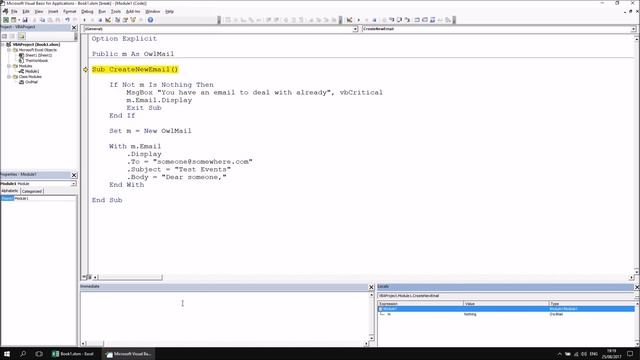Image resolution: width=640 pixels, height=360 pixels.
Task: Select the m variable row in Locals
Action: point(506,314)
